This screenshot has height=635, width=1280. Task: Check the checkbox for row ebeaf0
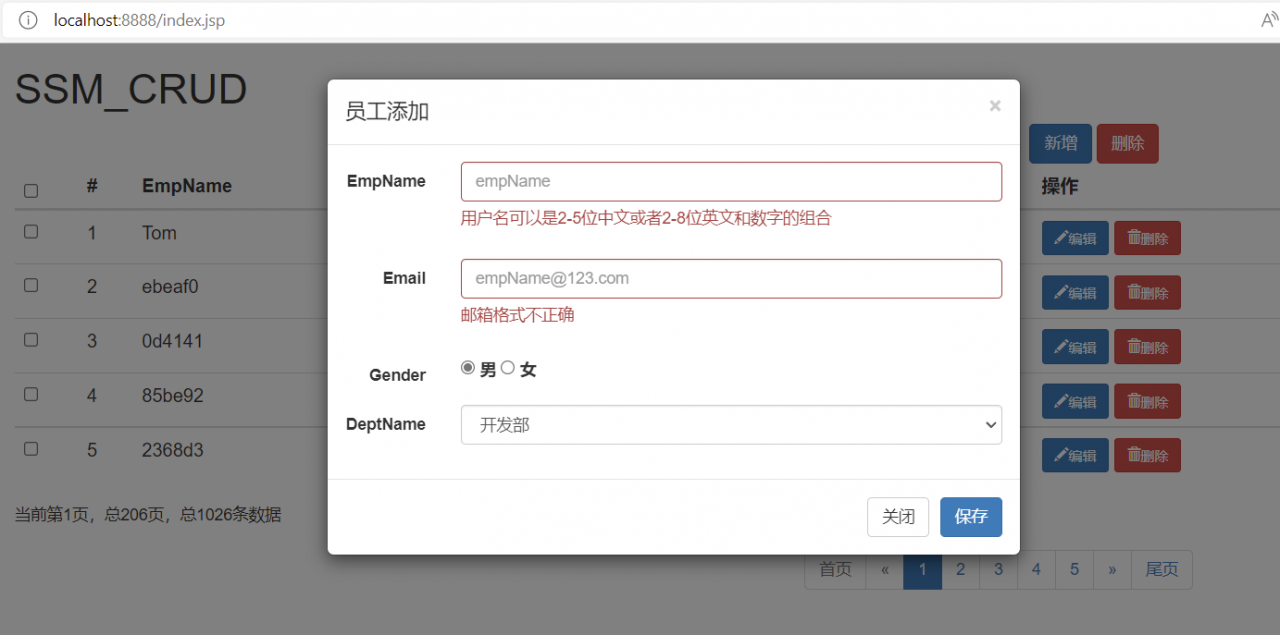pos(31,285)
